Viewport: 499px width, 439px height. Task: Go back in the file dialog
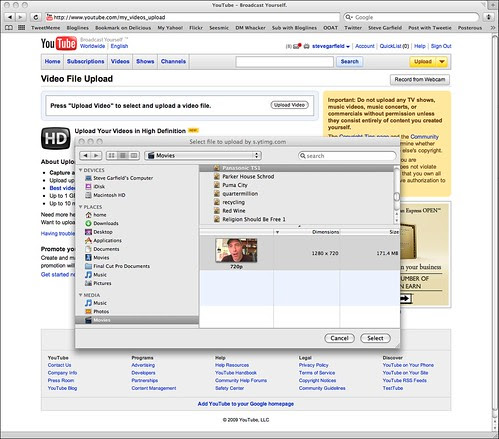tap(85, 155)
